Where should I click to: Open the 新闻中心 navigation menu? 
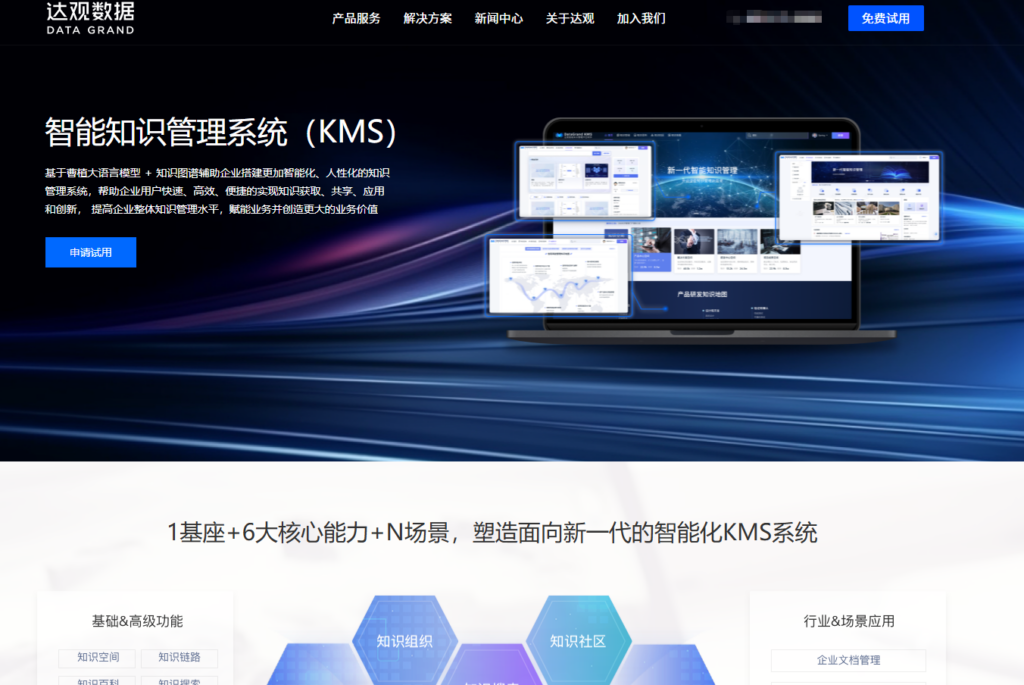[498, 17]
